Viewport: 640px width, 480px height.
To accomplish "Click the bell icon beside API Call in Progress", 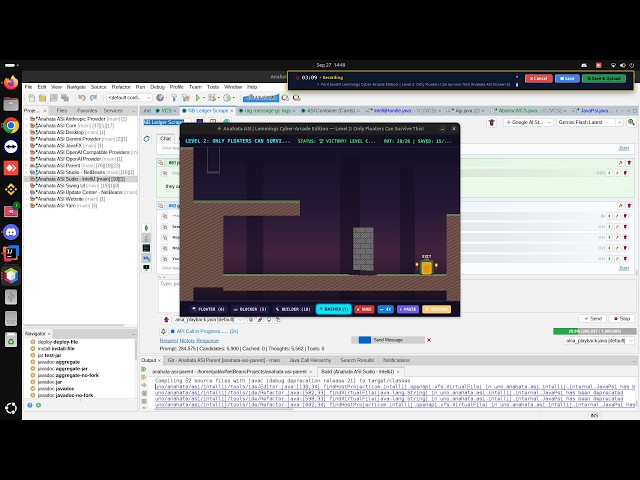I will tap(163, 331).
